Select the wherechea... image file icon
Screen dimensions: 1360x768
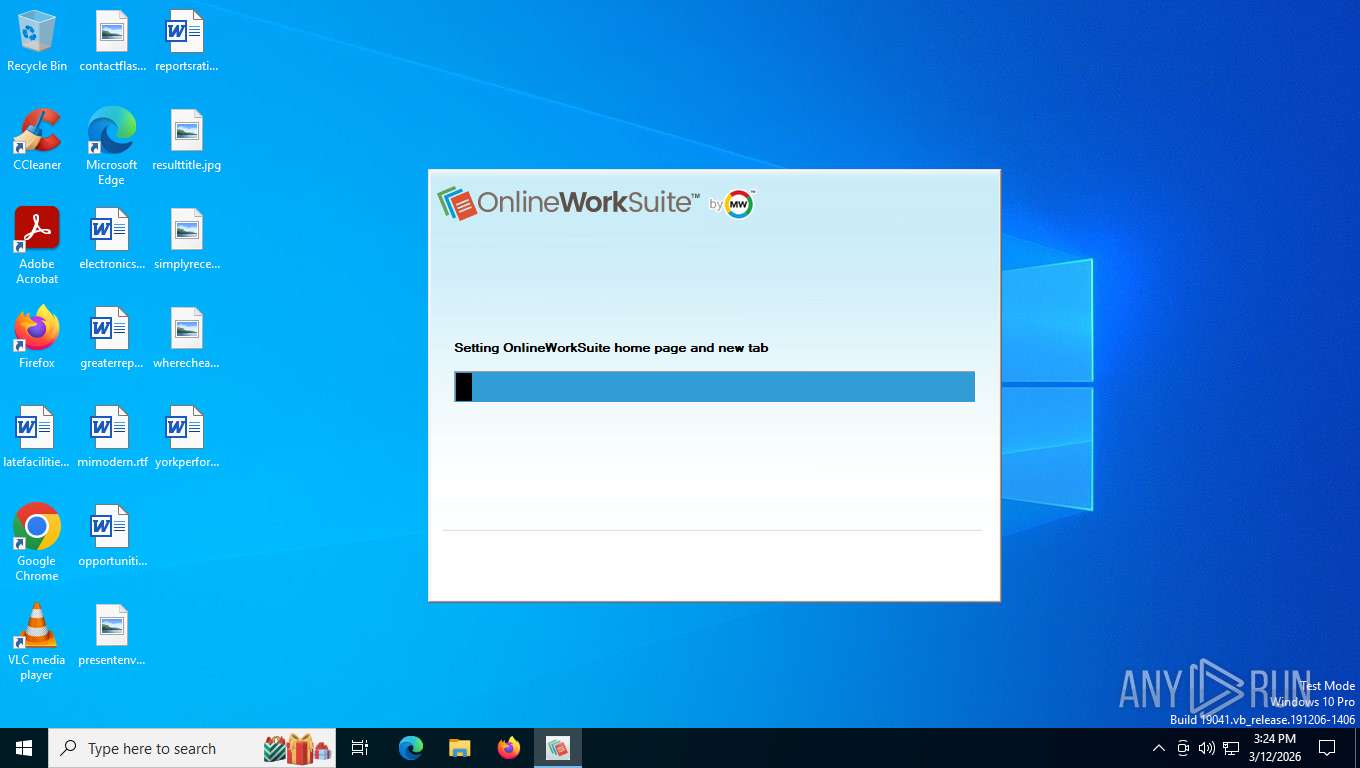tap(186, 339)
